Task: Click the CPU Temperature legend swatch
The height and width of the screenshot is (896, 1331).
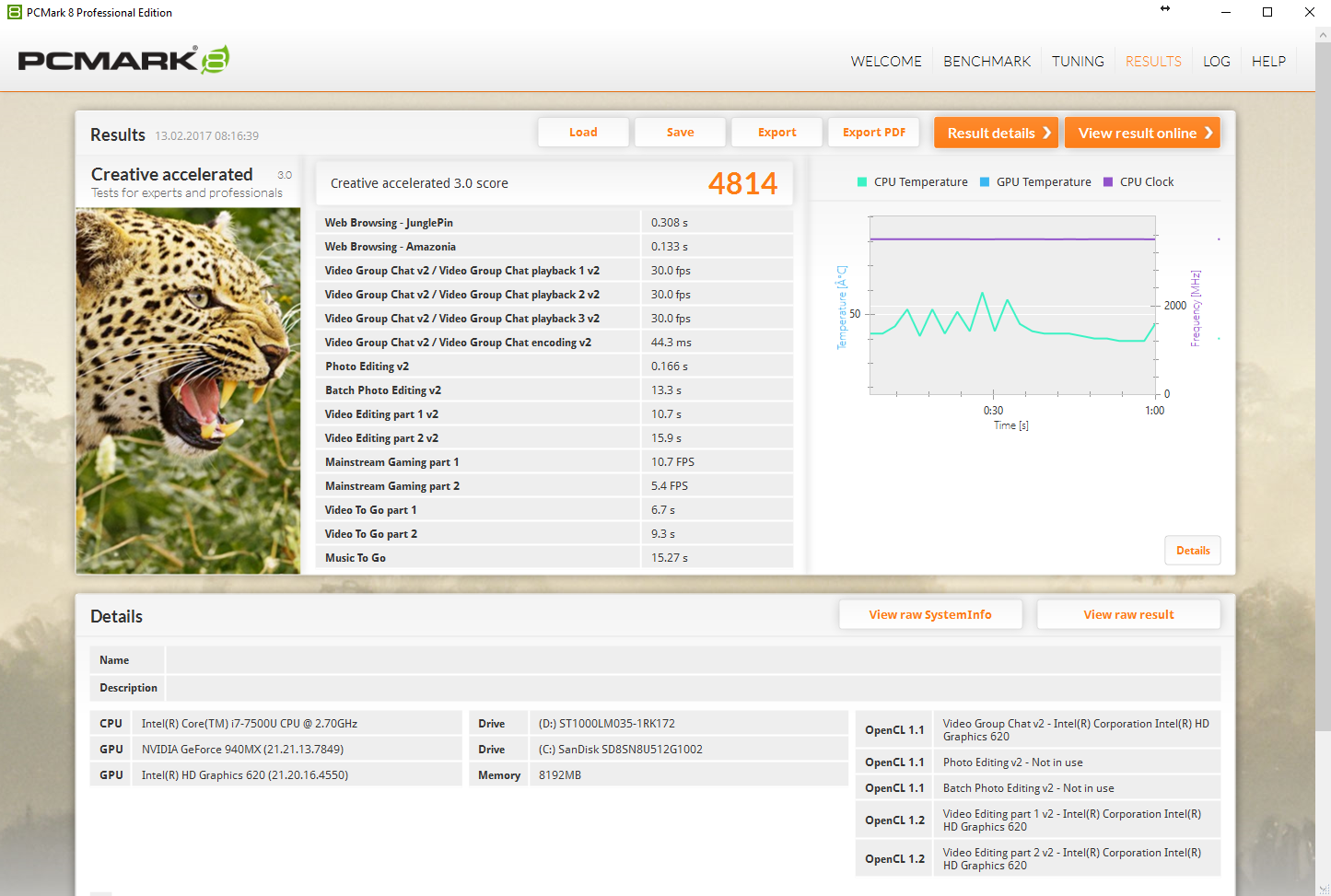Action: (x=862, y=182)
